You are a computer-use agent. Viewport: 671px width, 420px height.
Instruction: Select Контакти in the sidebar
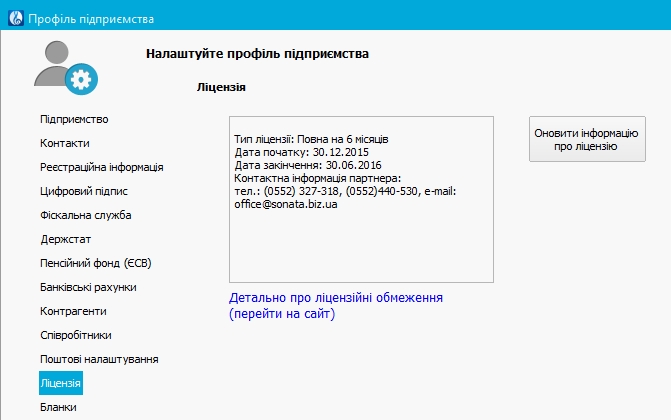(x=65, y=143)
